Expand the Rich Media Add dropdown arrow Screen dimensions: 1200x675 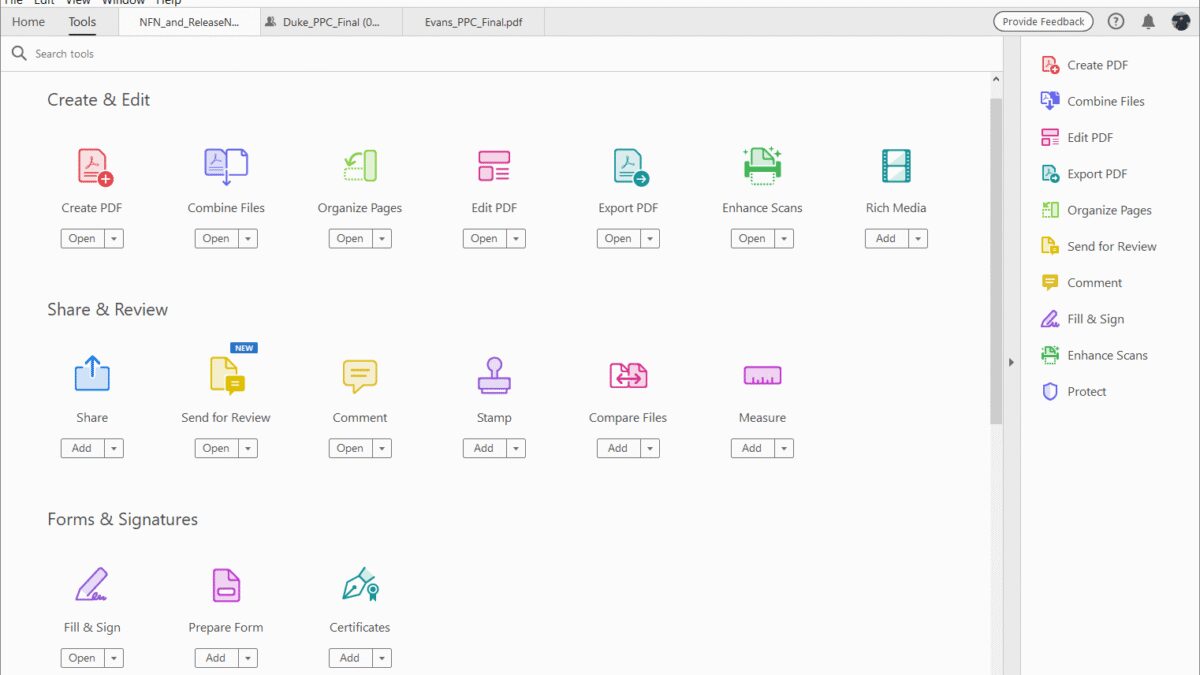click(918, 239)
